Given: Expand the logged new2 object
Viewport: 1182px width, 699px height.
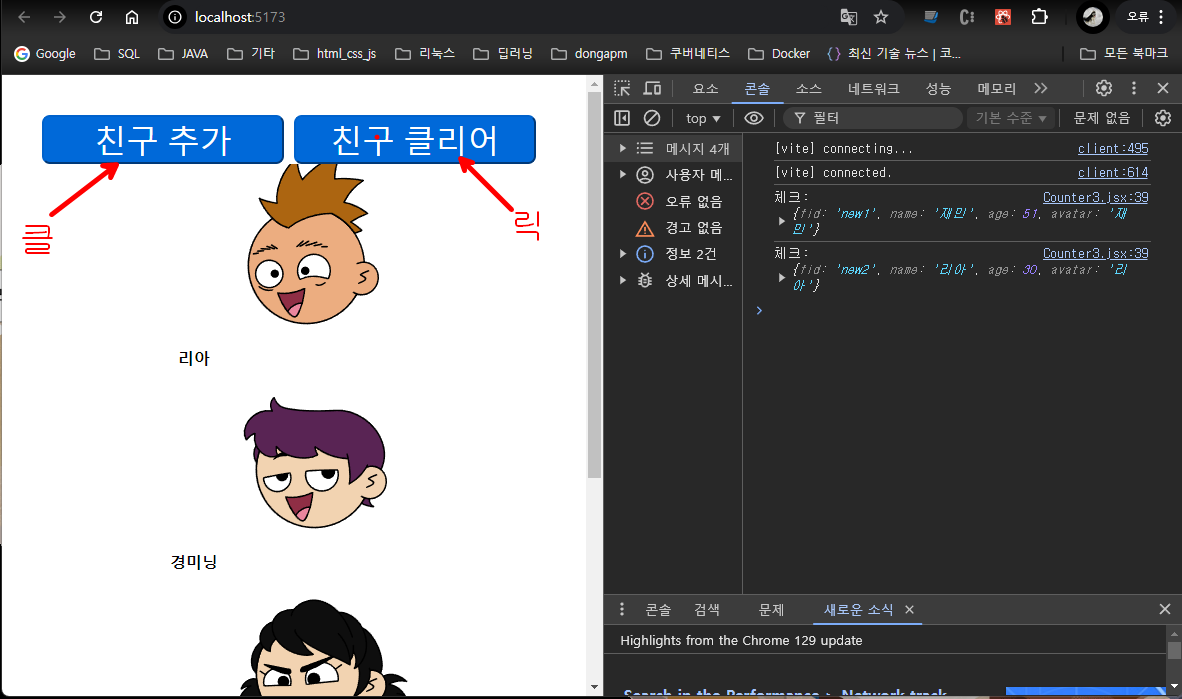Looking at the screenshot, I should point(782,277).
